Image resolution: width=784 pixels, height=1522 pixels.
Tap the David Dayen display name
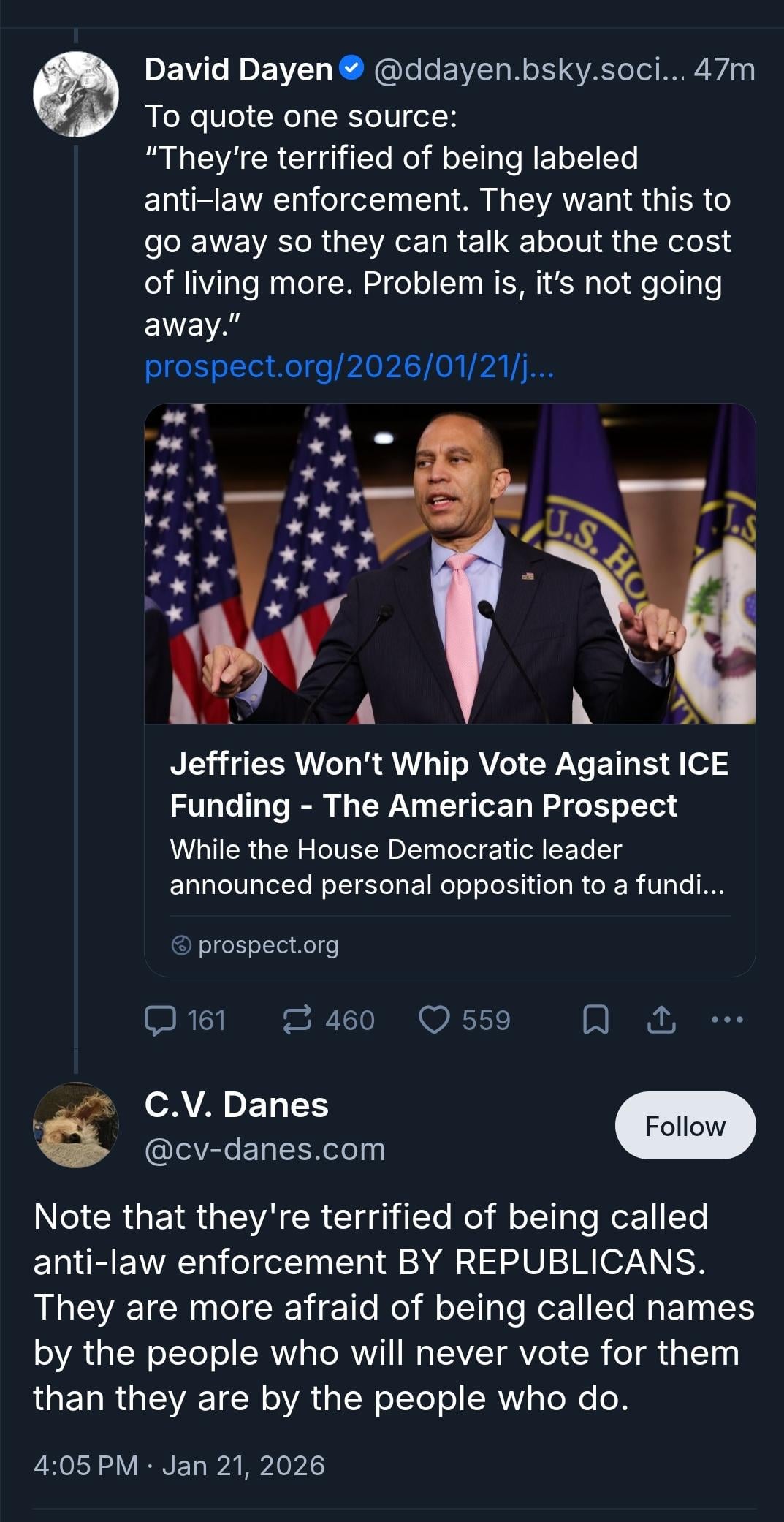coord(239,69)
